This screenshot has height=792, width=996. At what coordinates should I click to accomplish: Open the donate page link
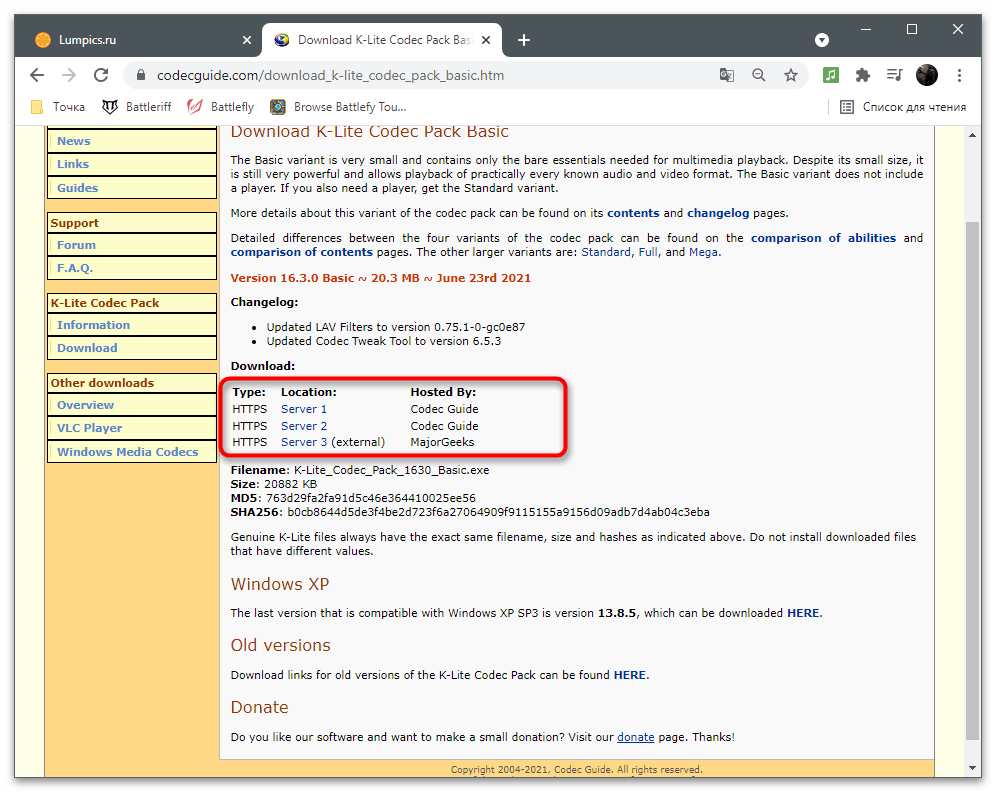click(x=635, y=737)
